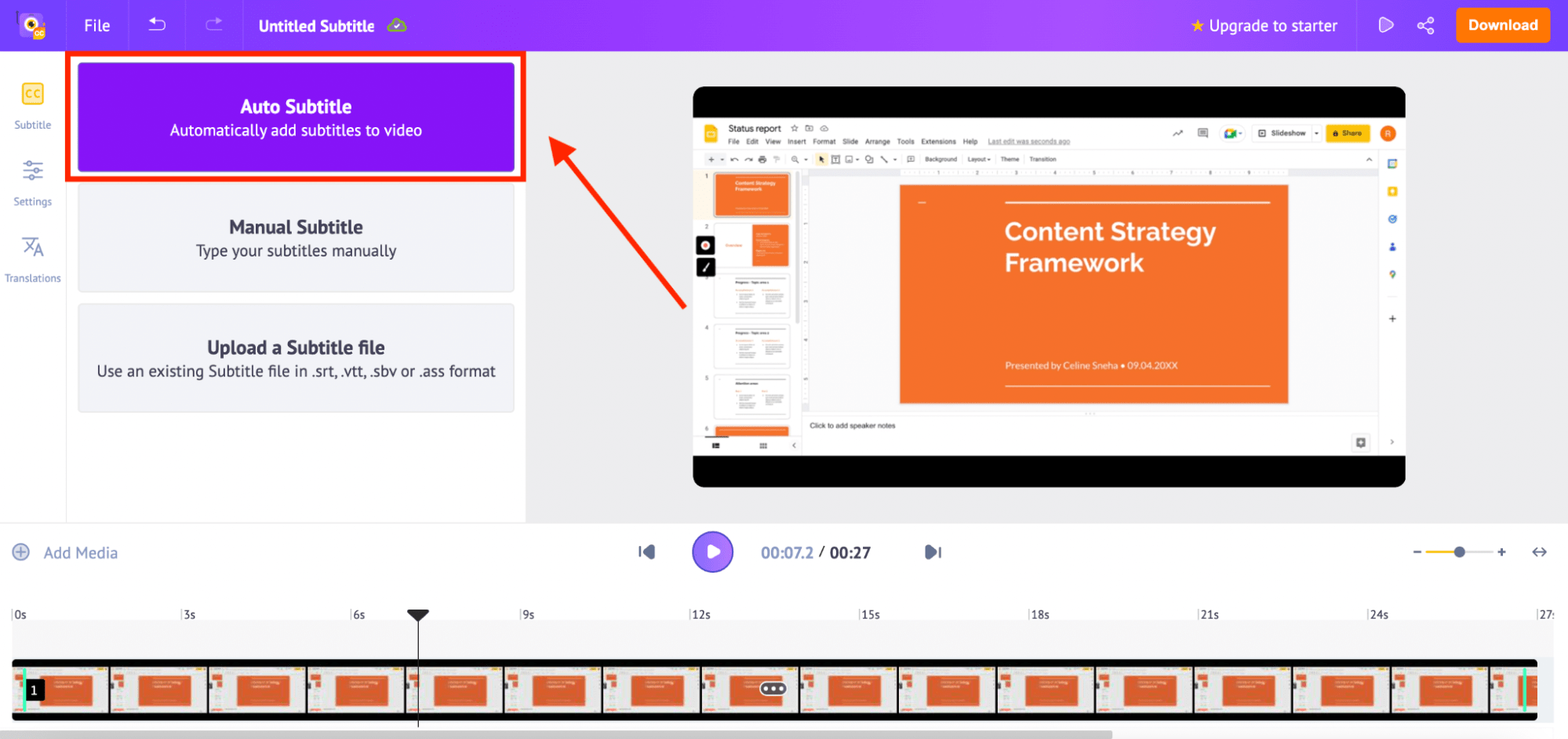Choose Upload a Subtitle file

[296, 358]
